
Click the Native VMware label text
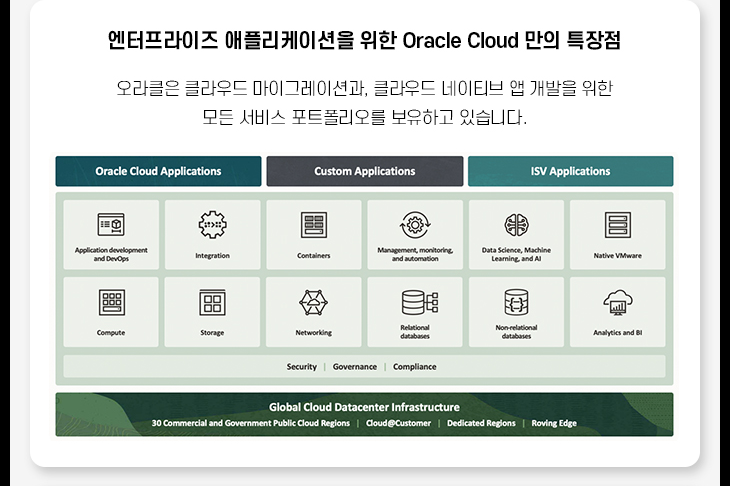pyautogui.click(x=617, y=256)
